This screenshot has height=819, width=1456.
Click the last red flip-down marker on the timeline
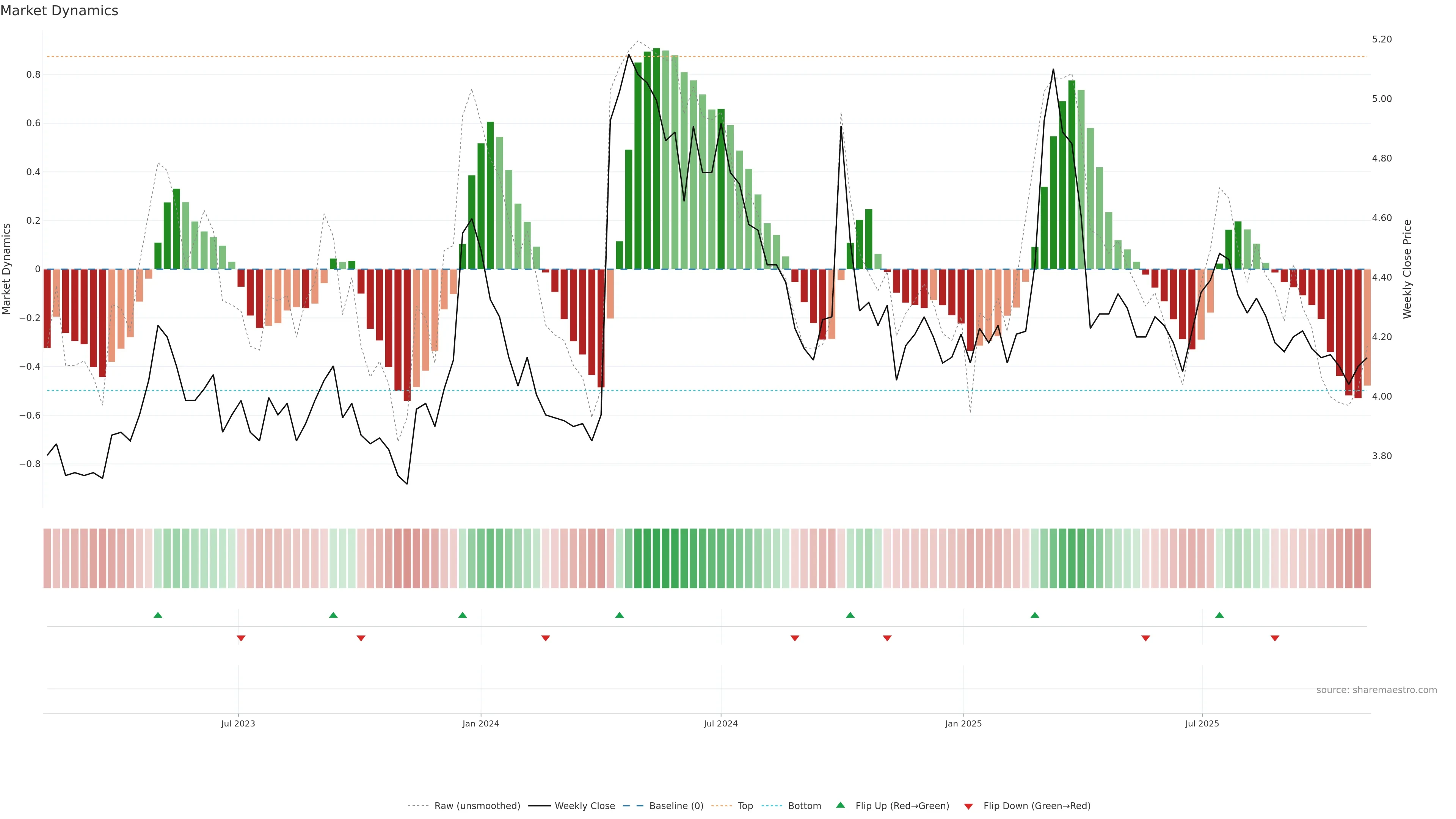click(1274, 638)
